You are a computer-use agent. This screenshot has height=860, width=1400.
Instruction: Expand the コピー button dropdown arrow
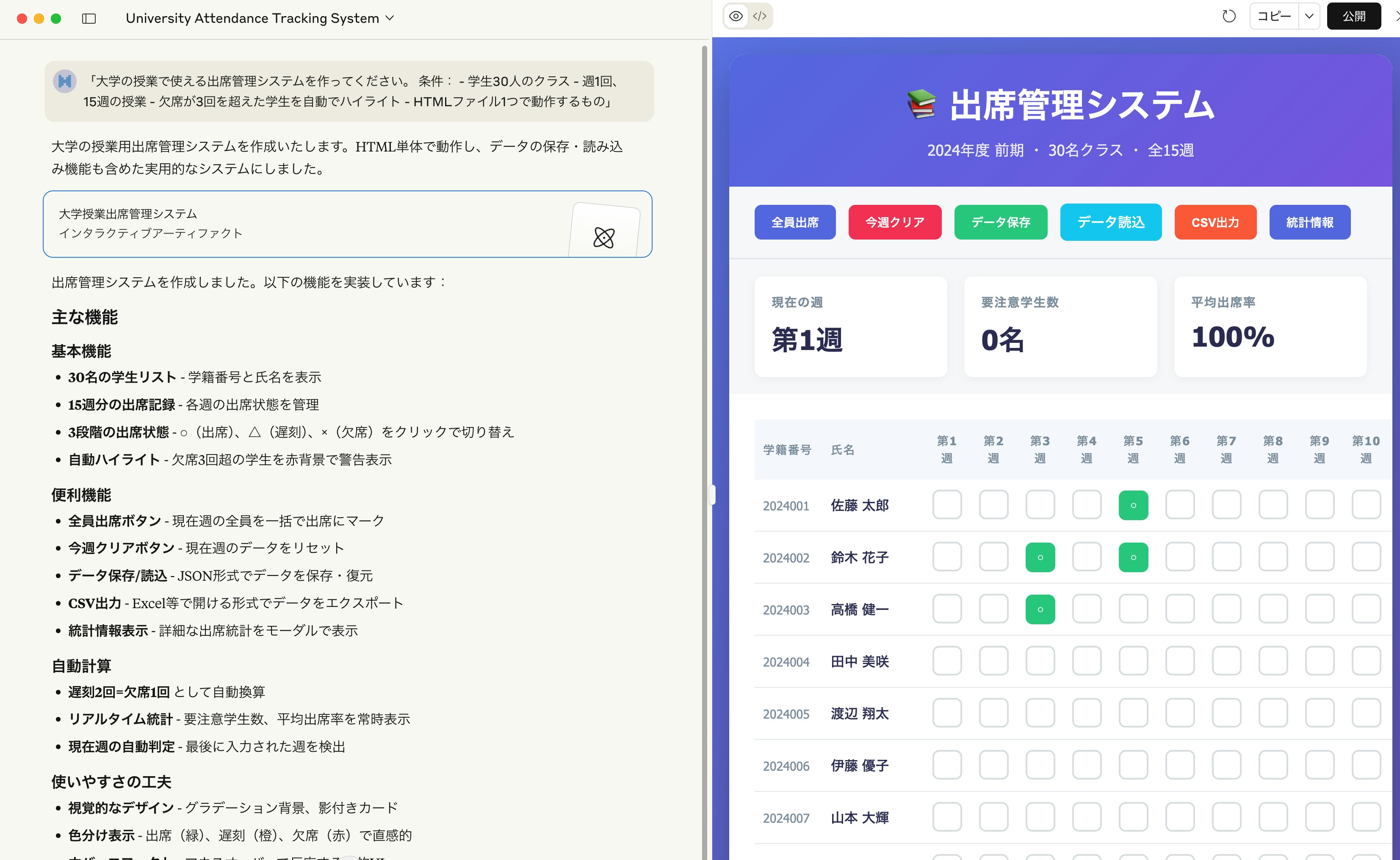[1309, 16]
